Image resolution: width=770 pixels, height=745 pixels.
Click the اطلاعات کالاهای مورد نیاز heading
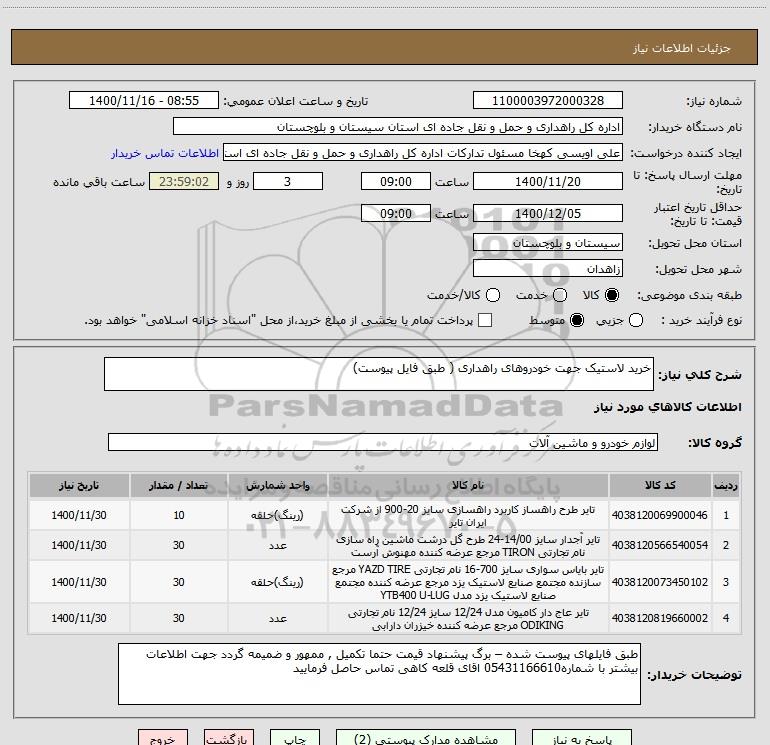668,407
